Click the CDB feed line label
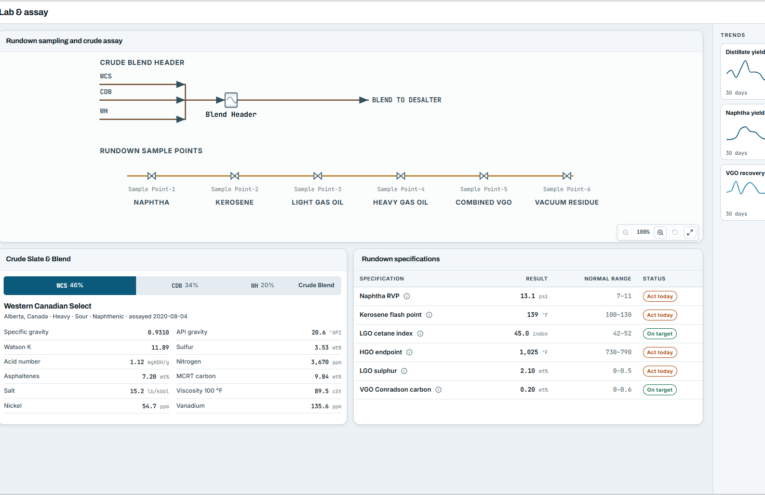The width and height of the screenshot is (765, 495). point(106,92)
